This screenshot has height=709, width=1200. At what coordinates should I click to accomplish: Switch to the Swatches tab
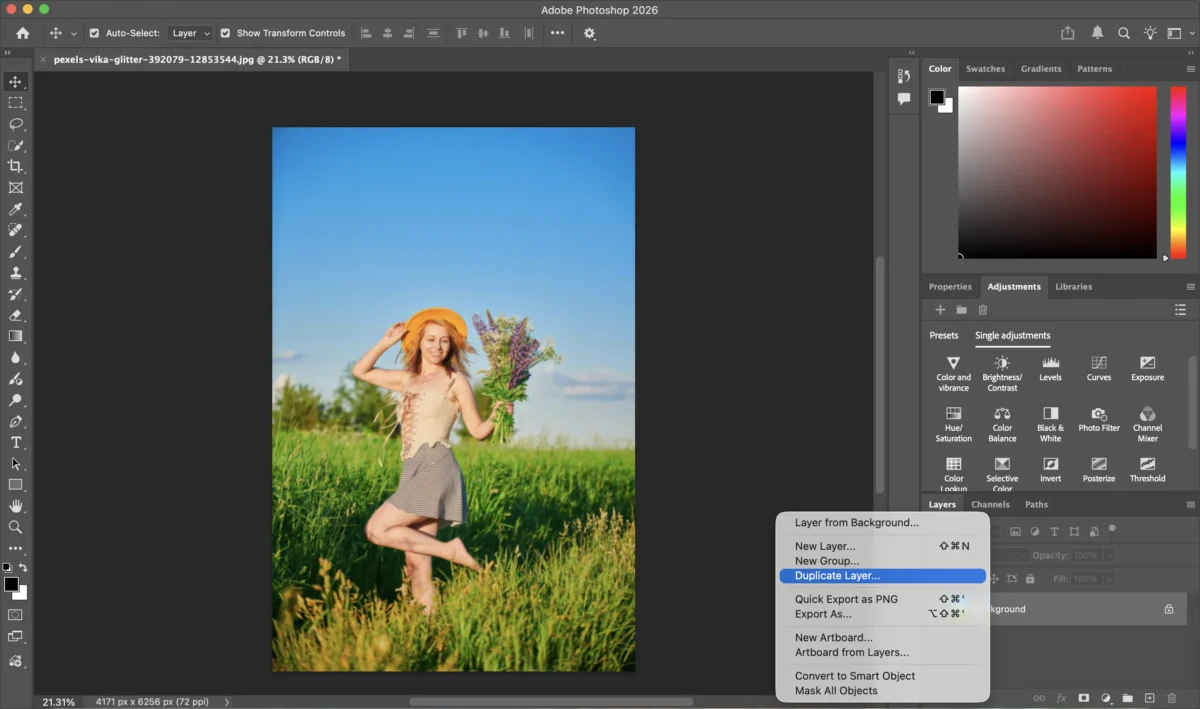click(985, 69)
